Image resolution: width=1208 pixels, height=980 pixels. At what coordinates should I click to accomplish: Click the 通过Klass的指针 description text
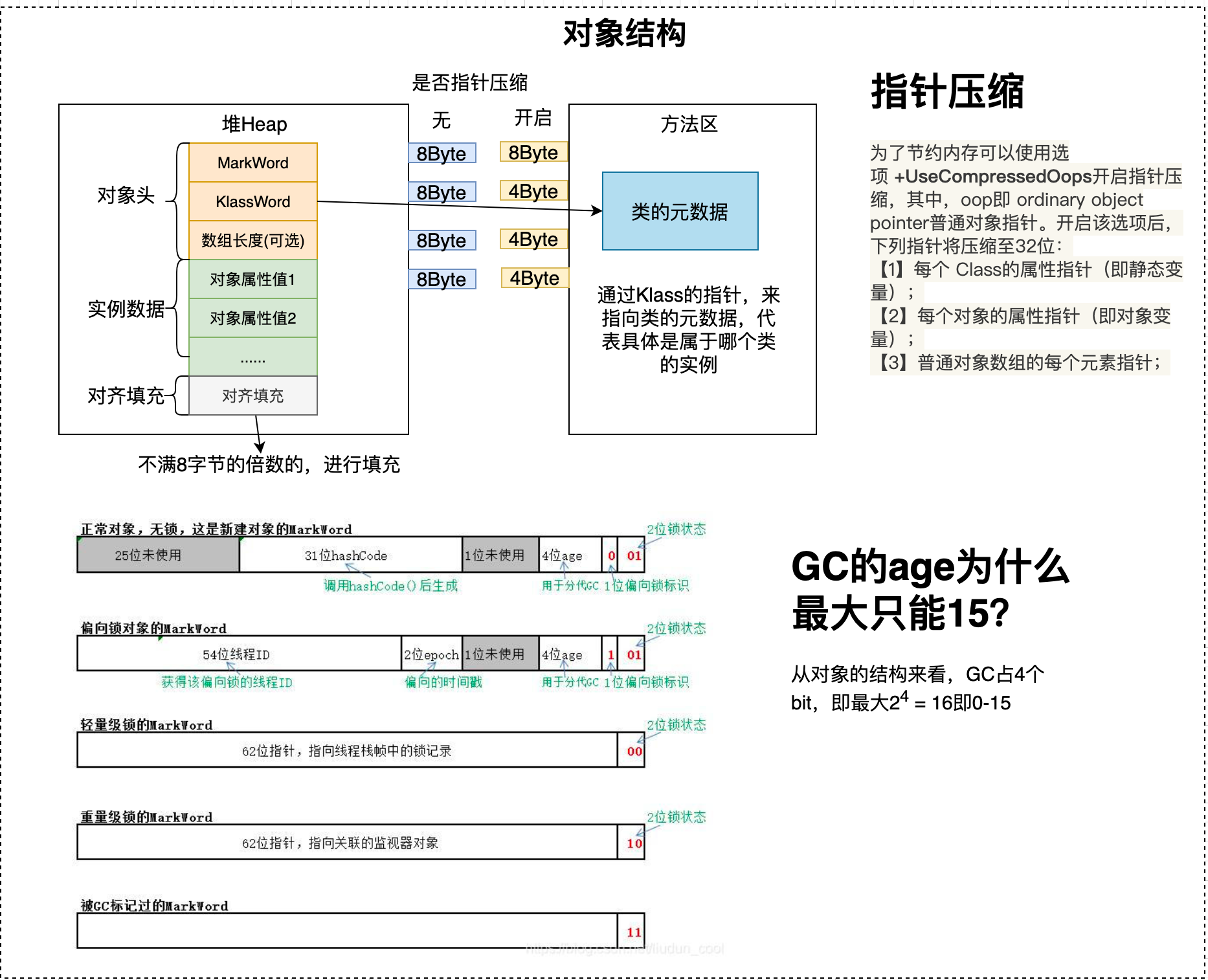tap(688, 329)
